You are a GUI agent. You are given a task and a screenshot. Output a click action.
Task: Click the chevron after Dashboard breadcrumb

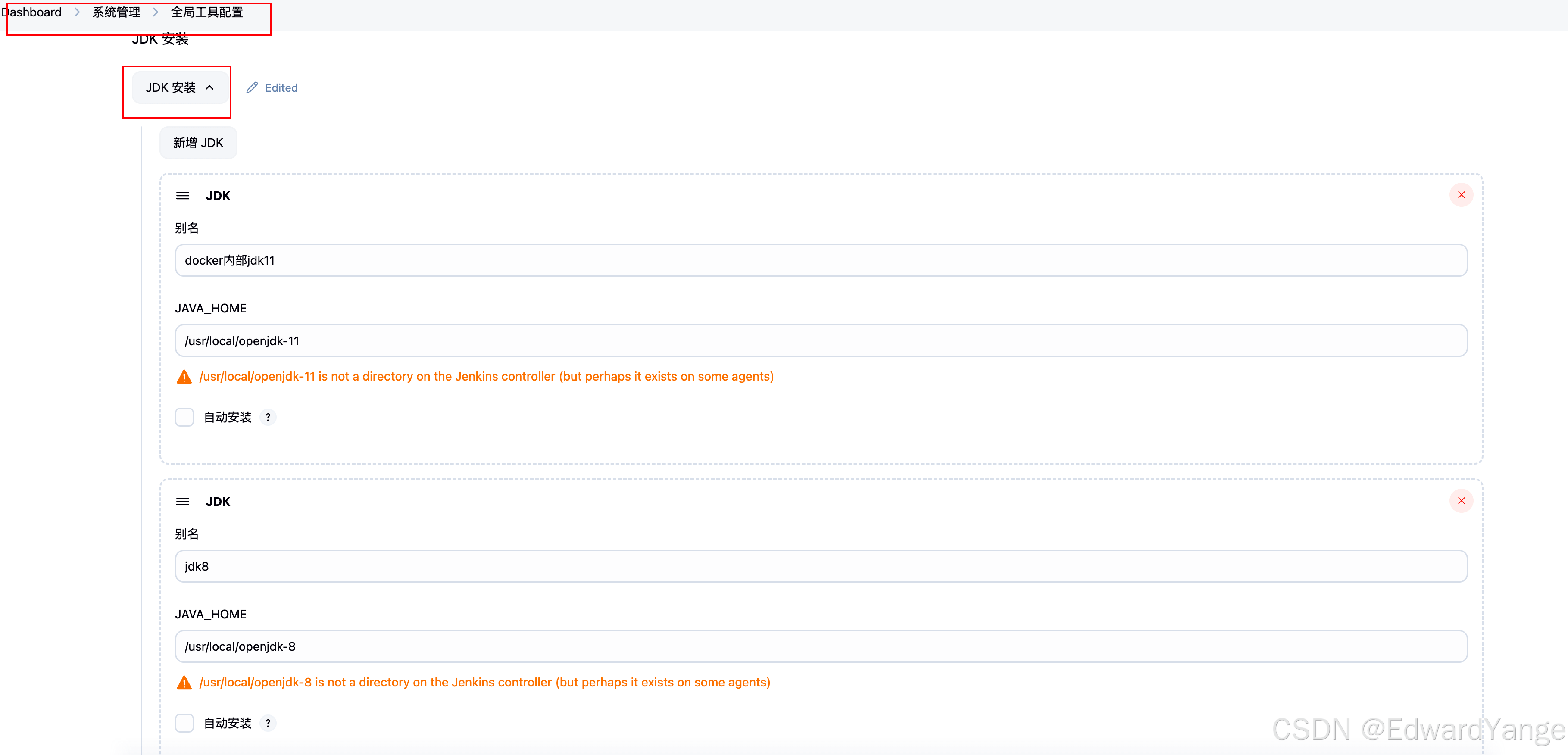pyautogui.click(x=77, y=12)
